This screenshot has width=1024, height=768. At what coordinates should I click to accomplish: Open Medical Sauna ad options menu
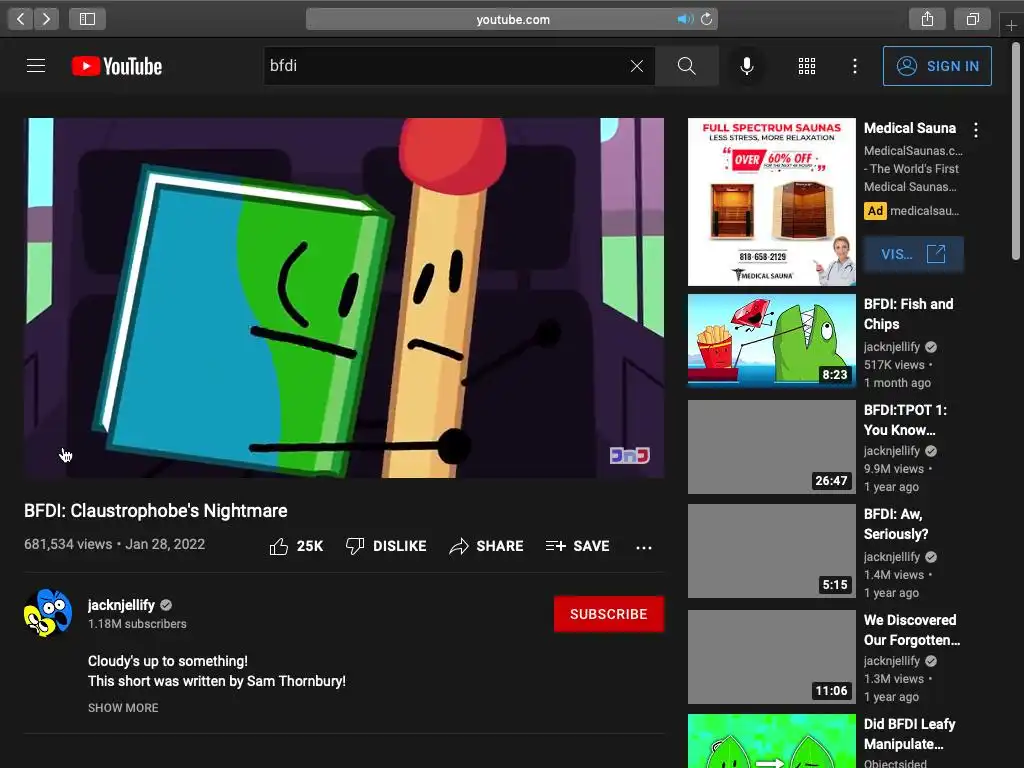(976, 130)
